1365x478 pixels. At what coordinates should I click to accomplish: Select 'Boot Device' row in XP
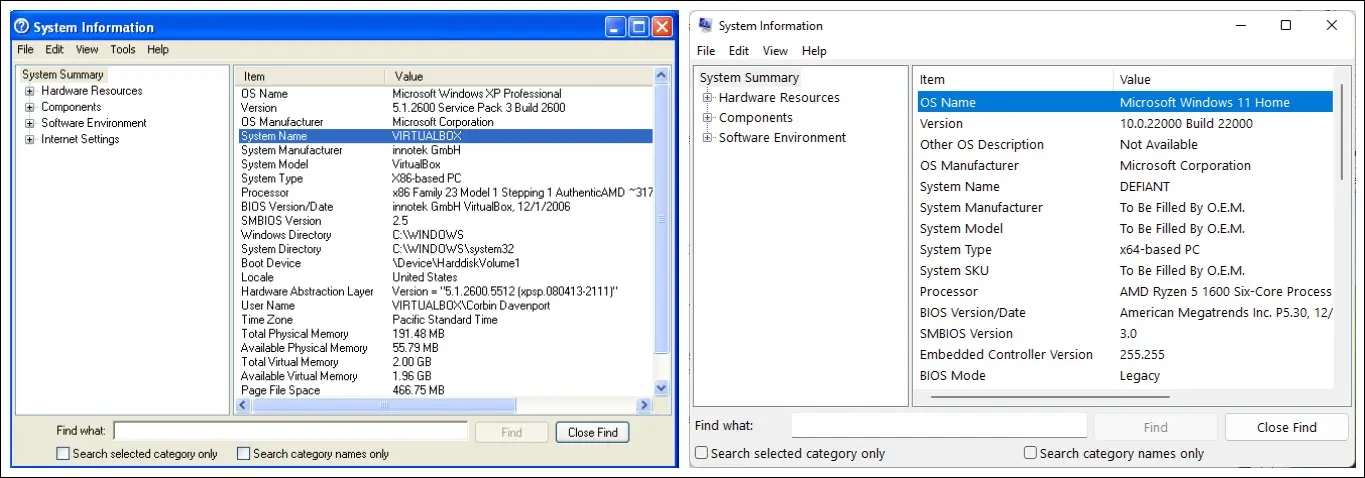(x=445, y=263)
